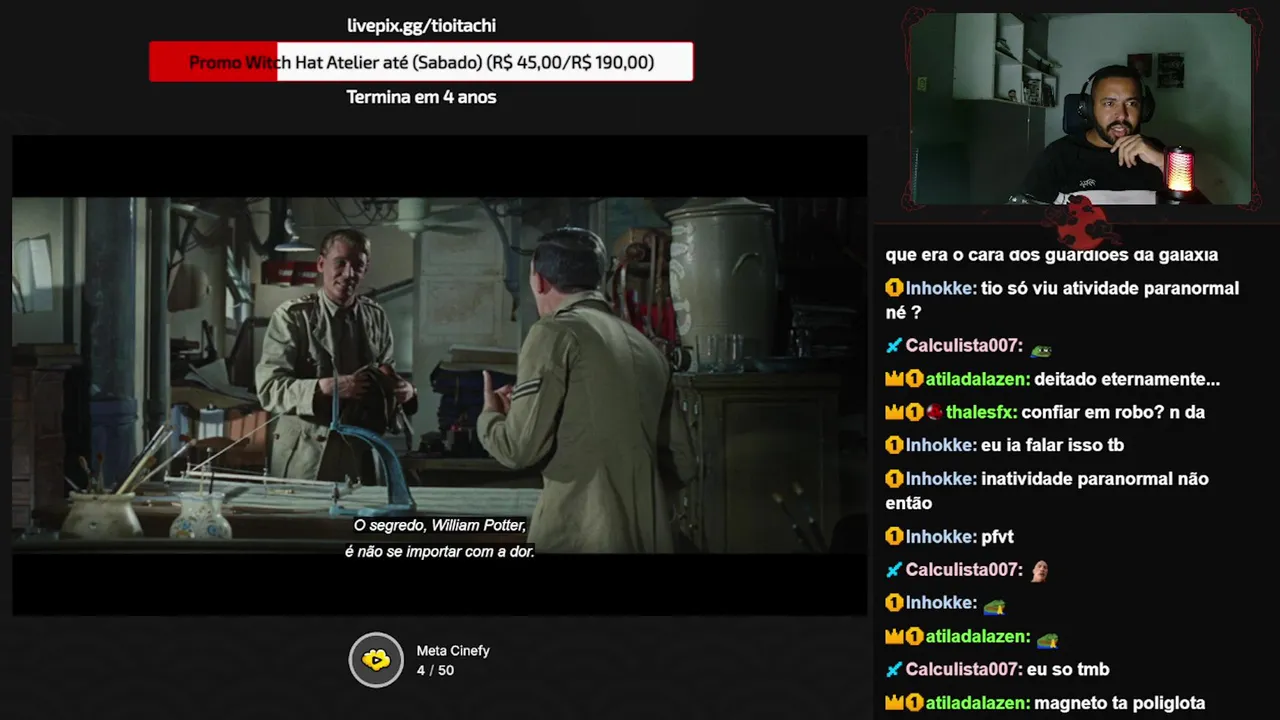The width and height of the screenshot is (1280, 720).
Task: Click message text 'confiar em robo? n da'
Action: pyautogui.click(x=1113, y=412)
